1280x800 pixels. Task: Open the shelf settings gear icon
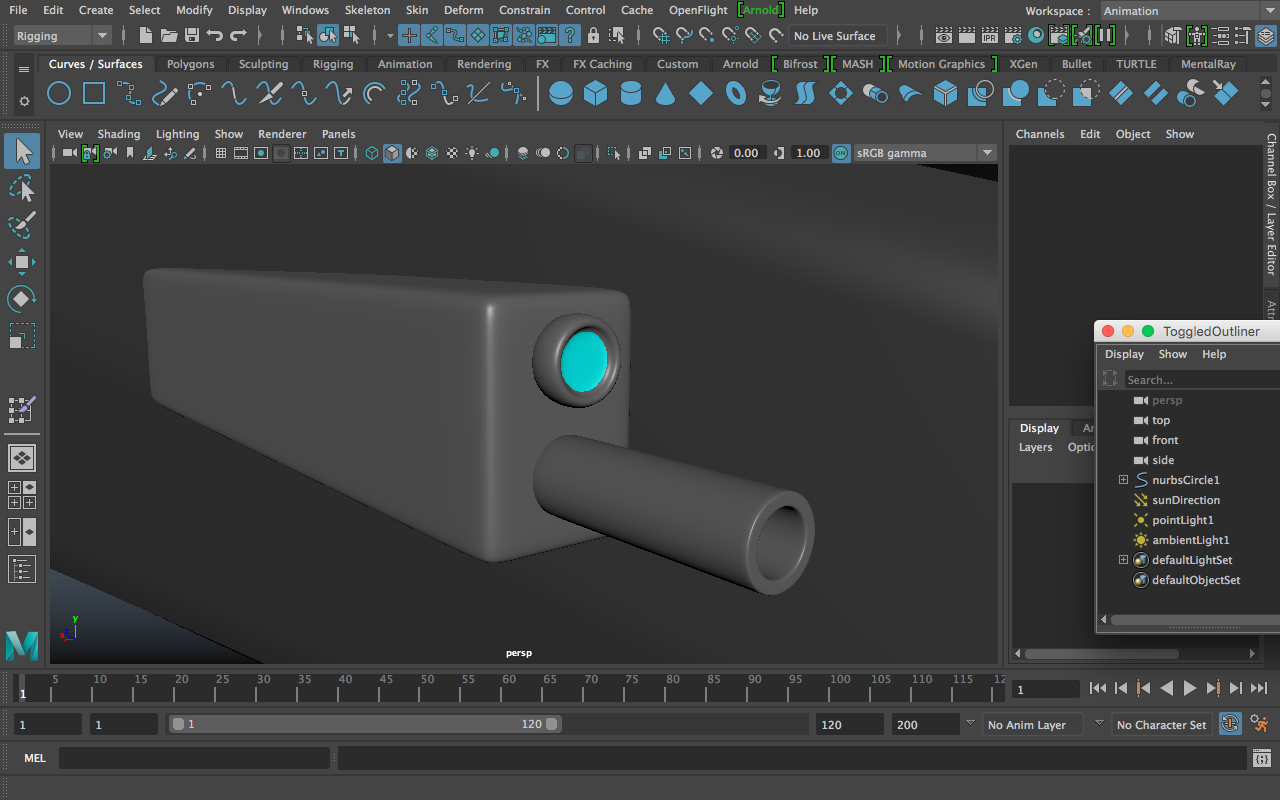tap(24, 102)
